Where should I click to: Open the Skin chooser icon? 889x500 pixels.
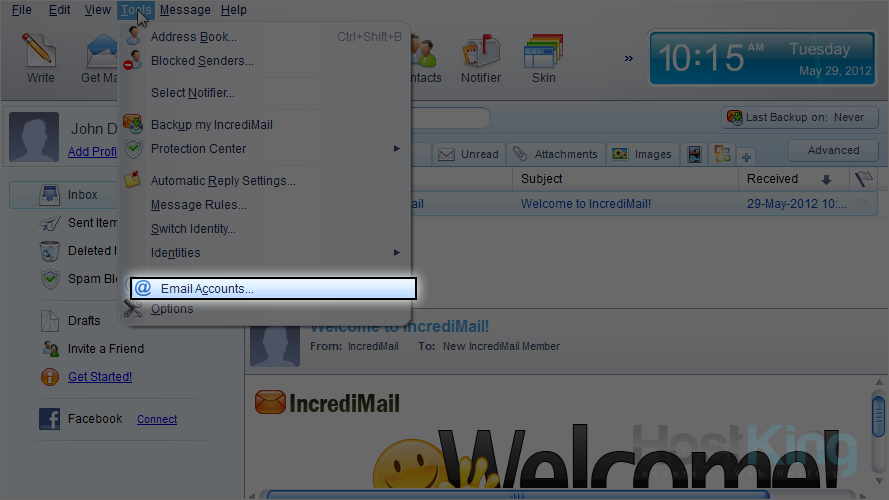coord(543,50)
